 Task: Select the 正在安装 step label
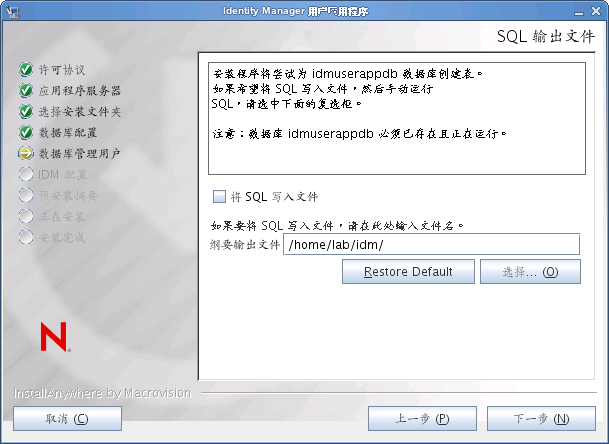(62, 217)
